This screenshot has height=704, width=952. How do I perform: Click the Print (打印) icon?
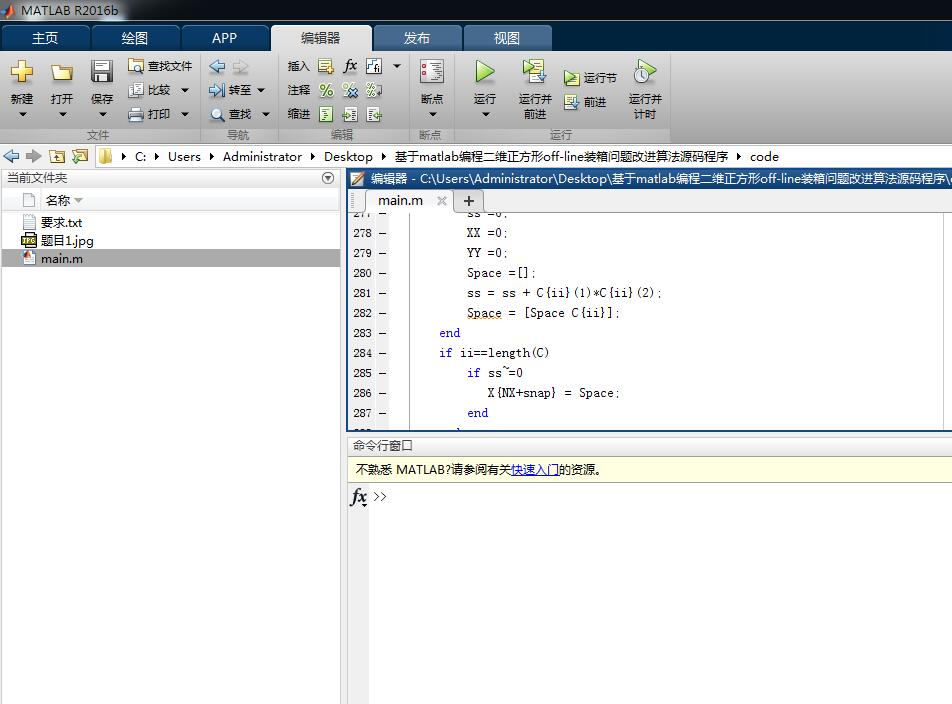tap(136, 114)
